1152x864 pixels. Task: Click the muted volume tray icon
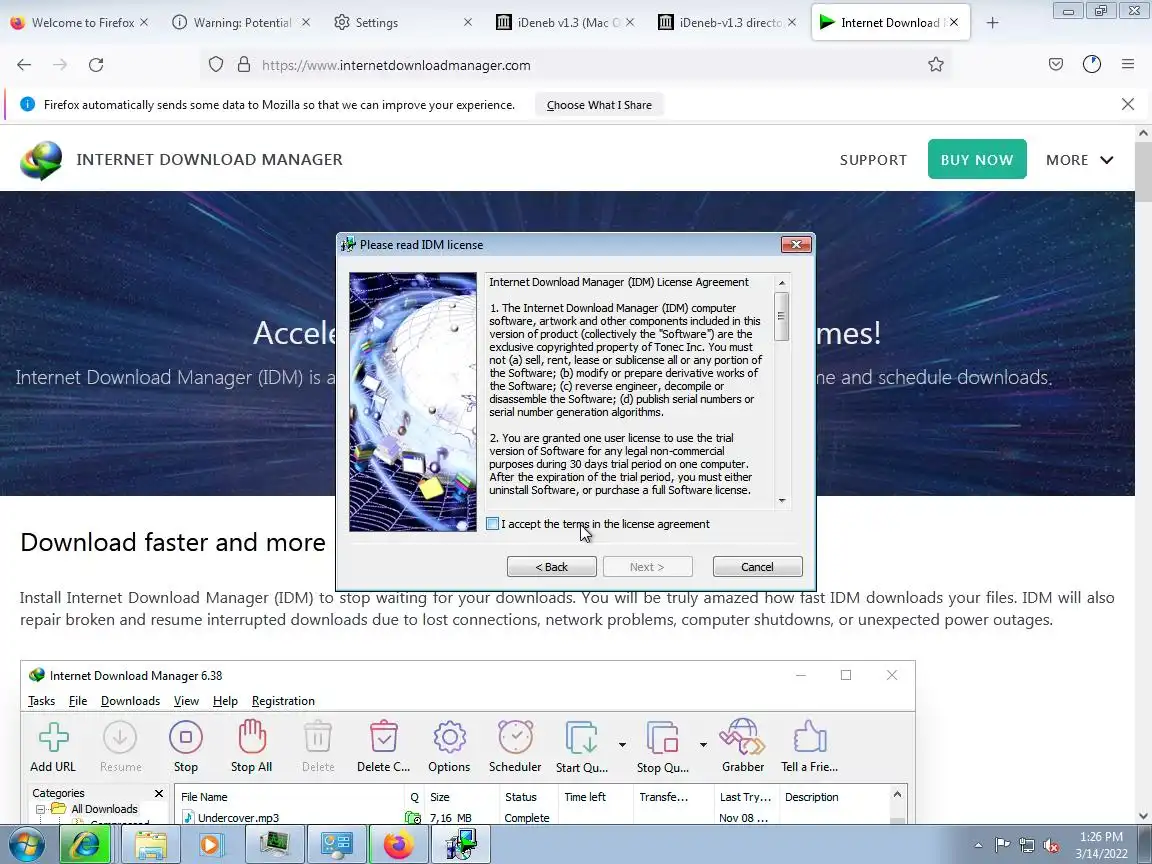(x=1051, y=846)
